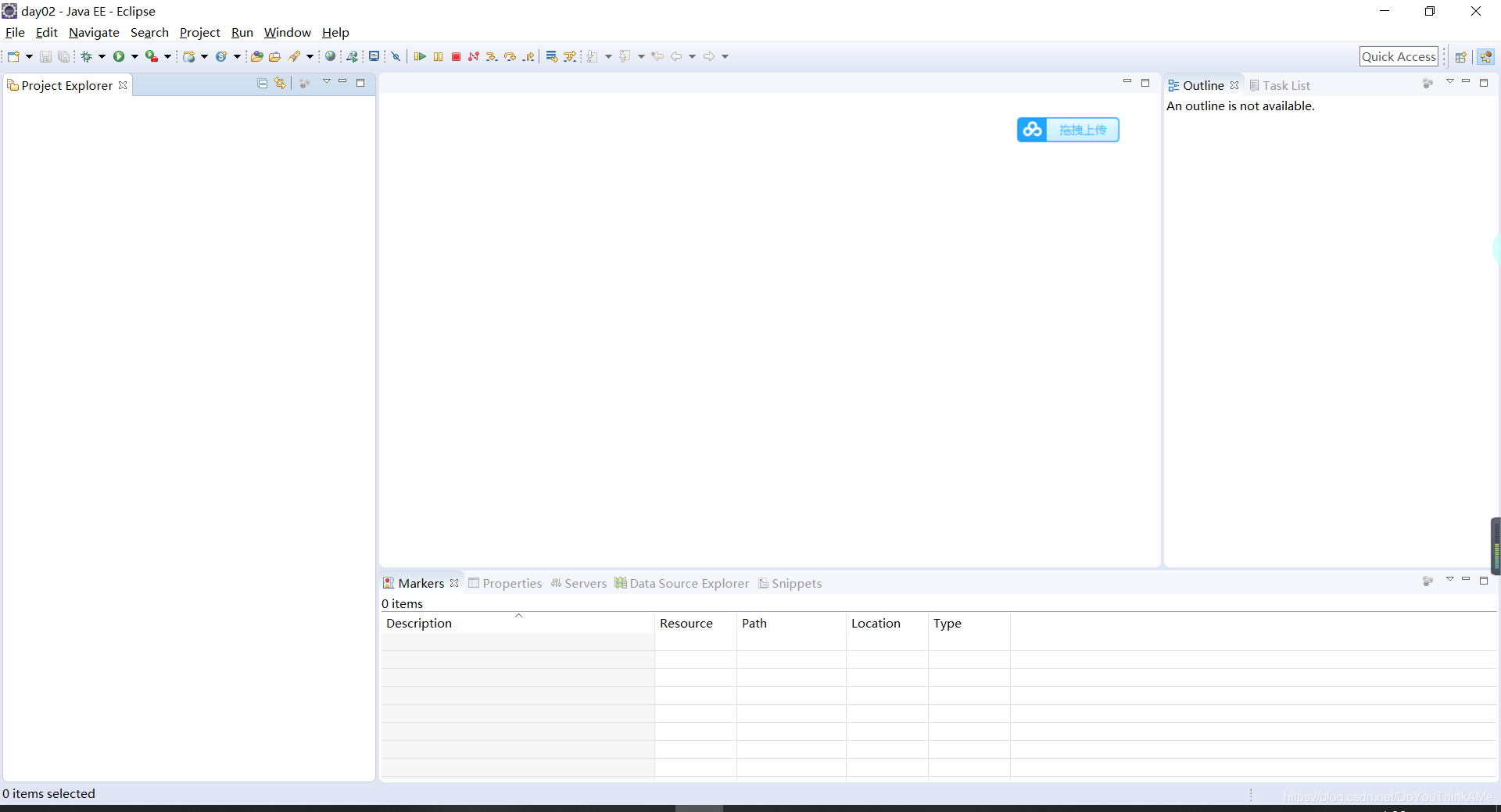Click the Back navigation arrow
Viewport: 1501px width, 812px height.
[676, 56]
